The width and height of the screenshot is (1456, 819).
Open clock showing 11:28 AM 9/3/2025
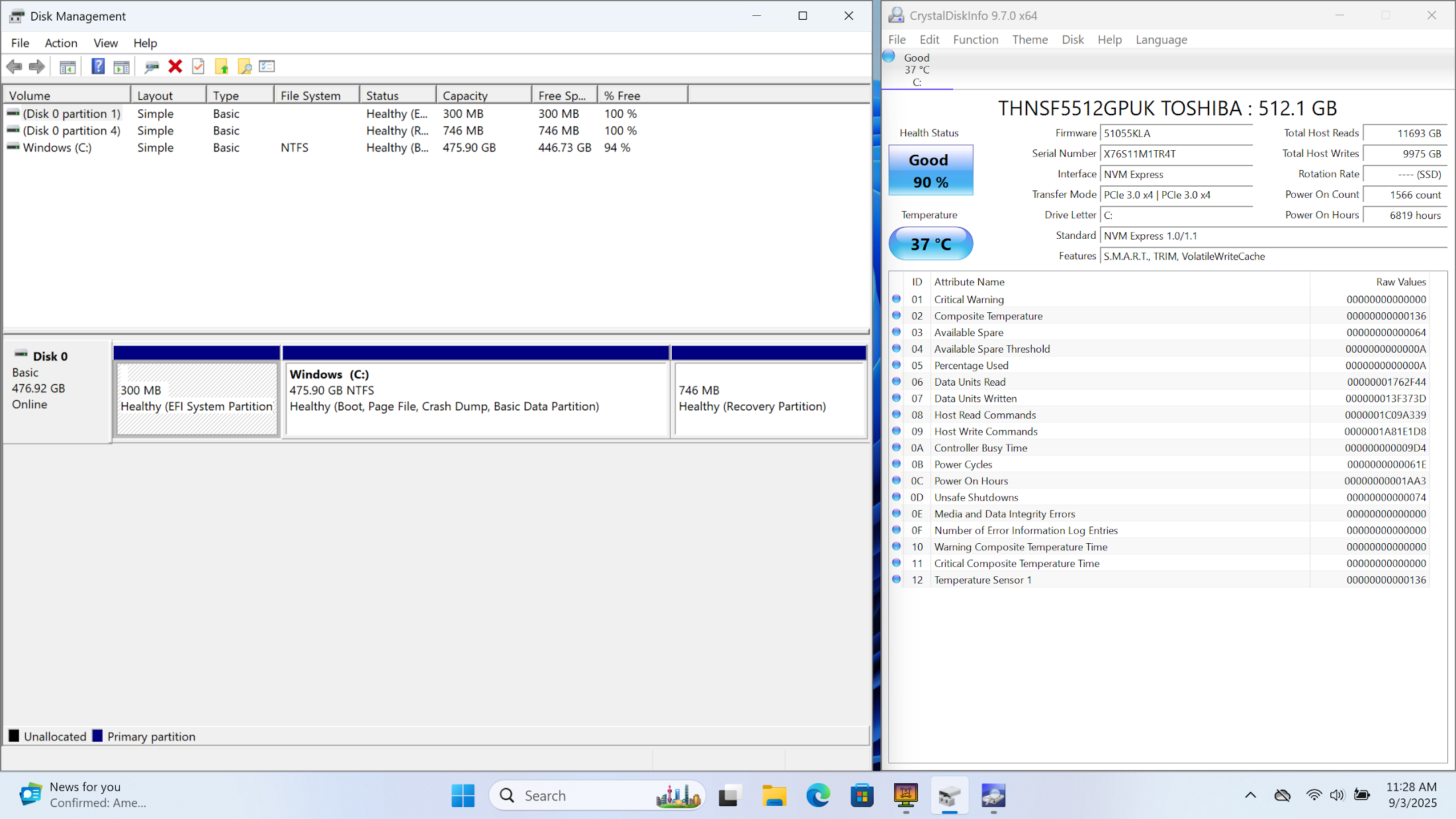coord(1412,795)
